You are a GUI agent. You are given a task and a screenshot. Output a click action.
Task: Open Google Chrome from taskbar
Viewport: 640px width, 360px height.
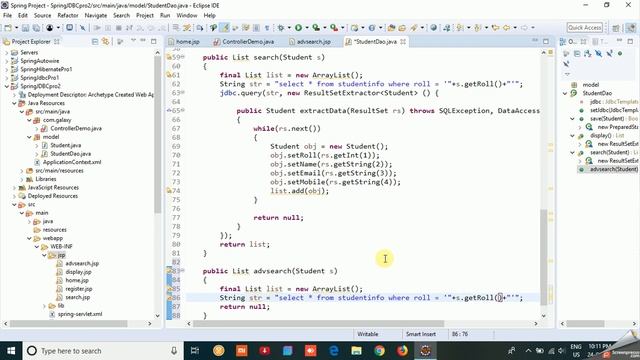pos(379,351)
